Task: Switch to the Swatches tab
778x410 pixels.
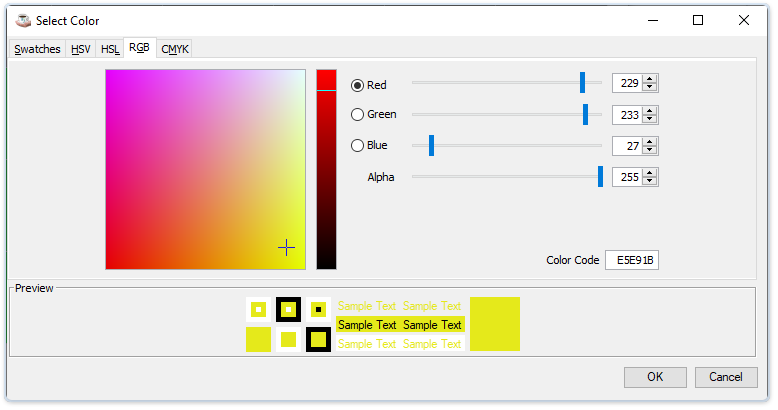Action: click(37, 49)
